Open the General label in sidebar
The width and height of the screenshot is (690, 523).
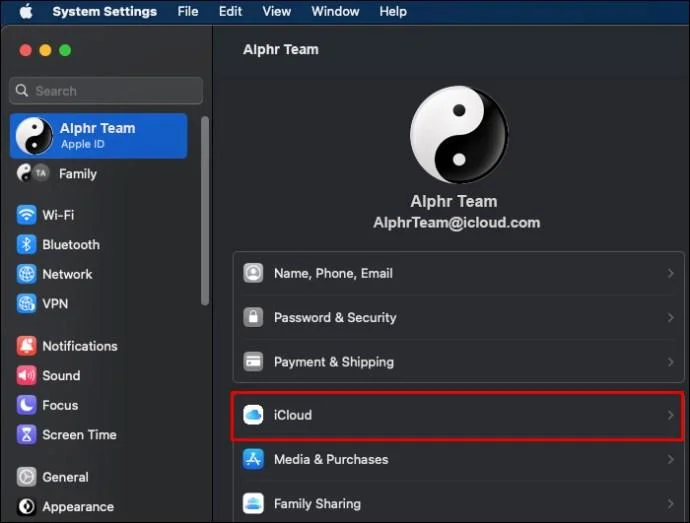pos(65,477)
